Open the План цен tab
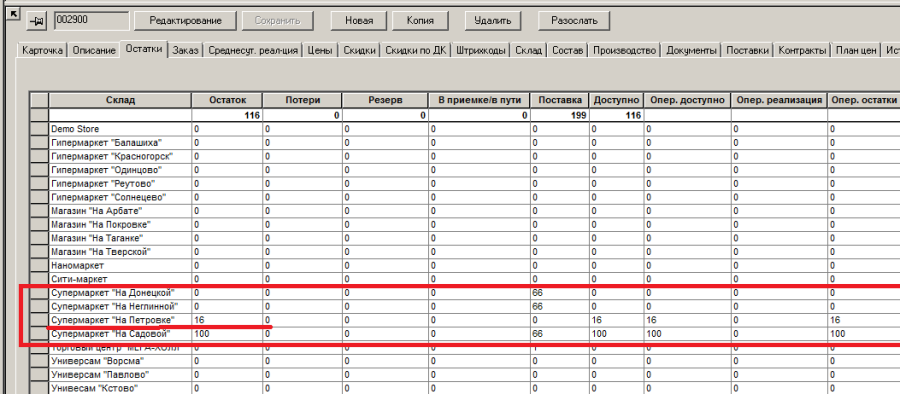 (x=856, y=51)
